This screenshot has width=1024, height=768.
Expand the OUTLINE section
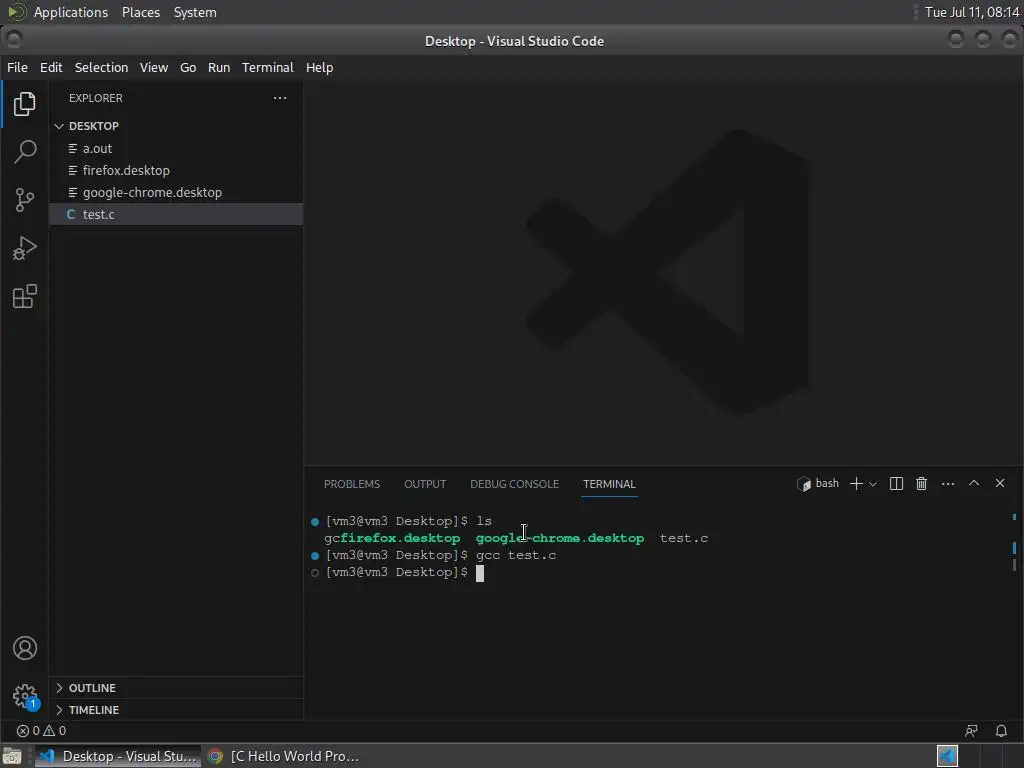[176, 688]
